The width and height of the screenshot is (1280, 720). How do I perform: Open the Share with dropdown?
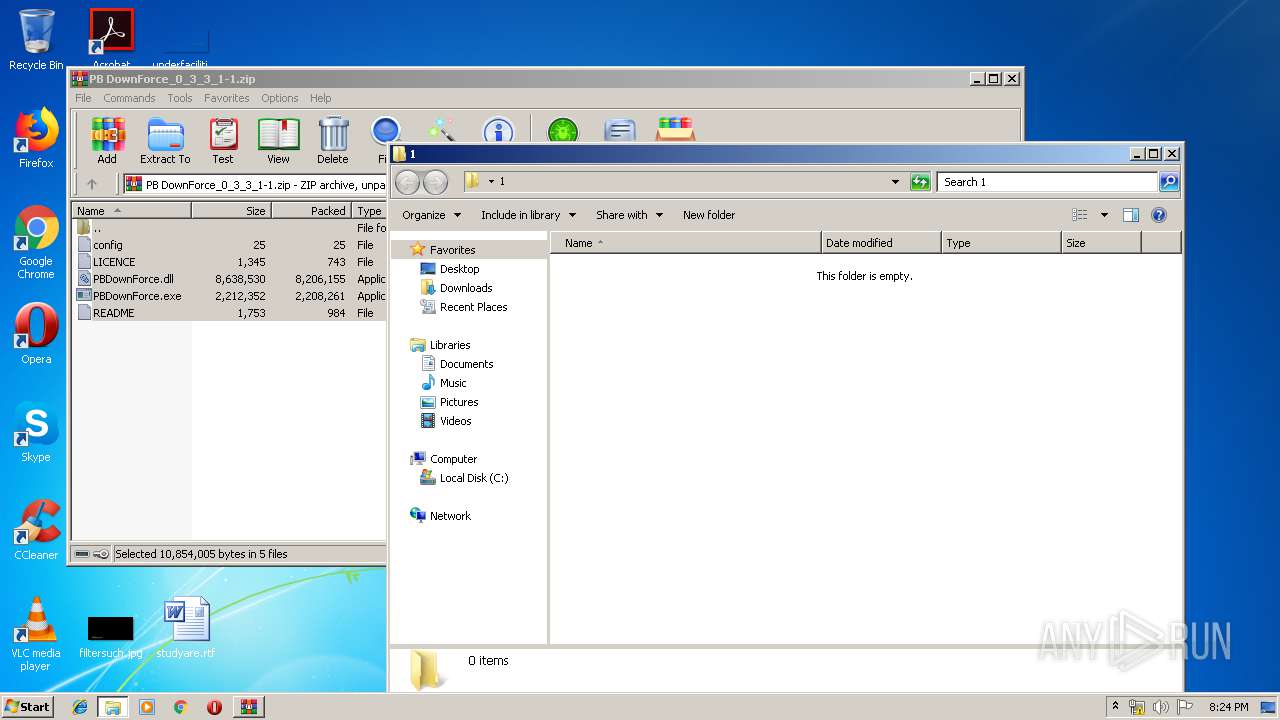630,215
